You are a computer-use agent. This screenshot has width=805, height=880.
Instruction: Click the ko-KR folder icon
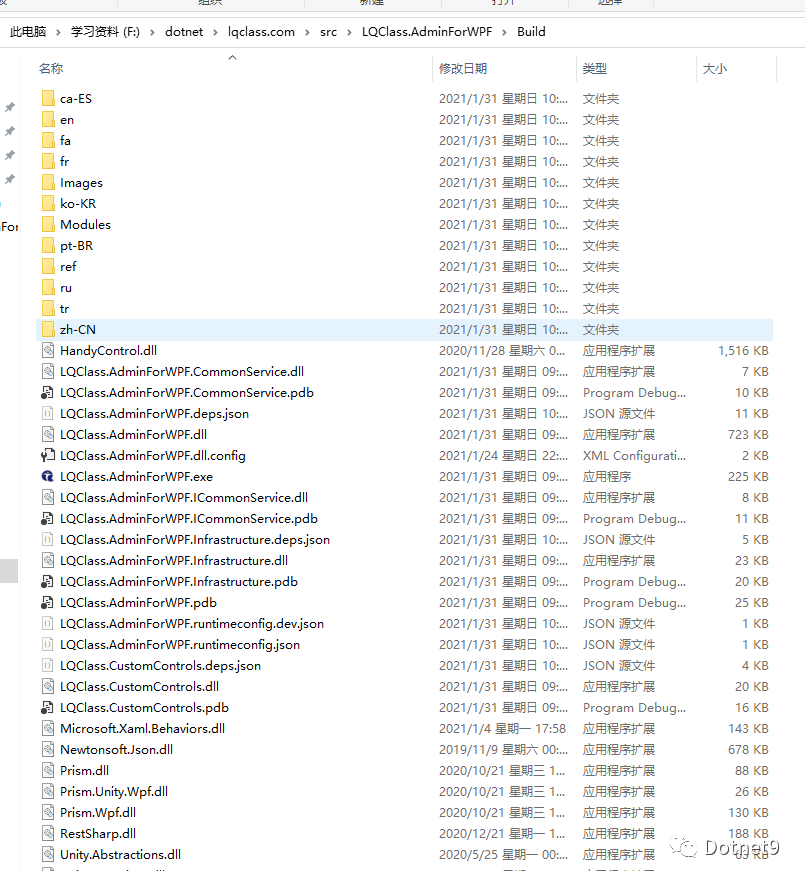(x=48, y=204)
